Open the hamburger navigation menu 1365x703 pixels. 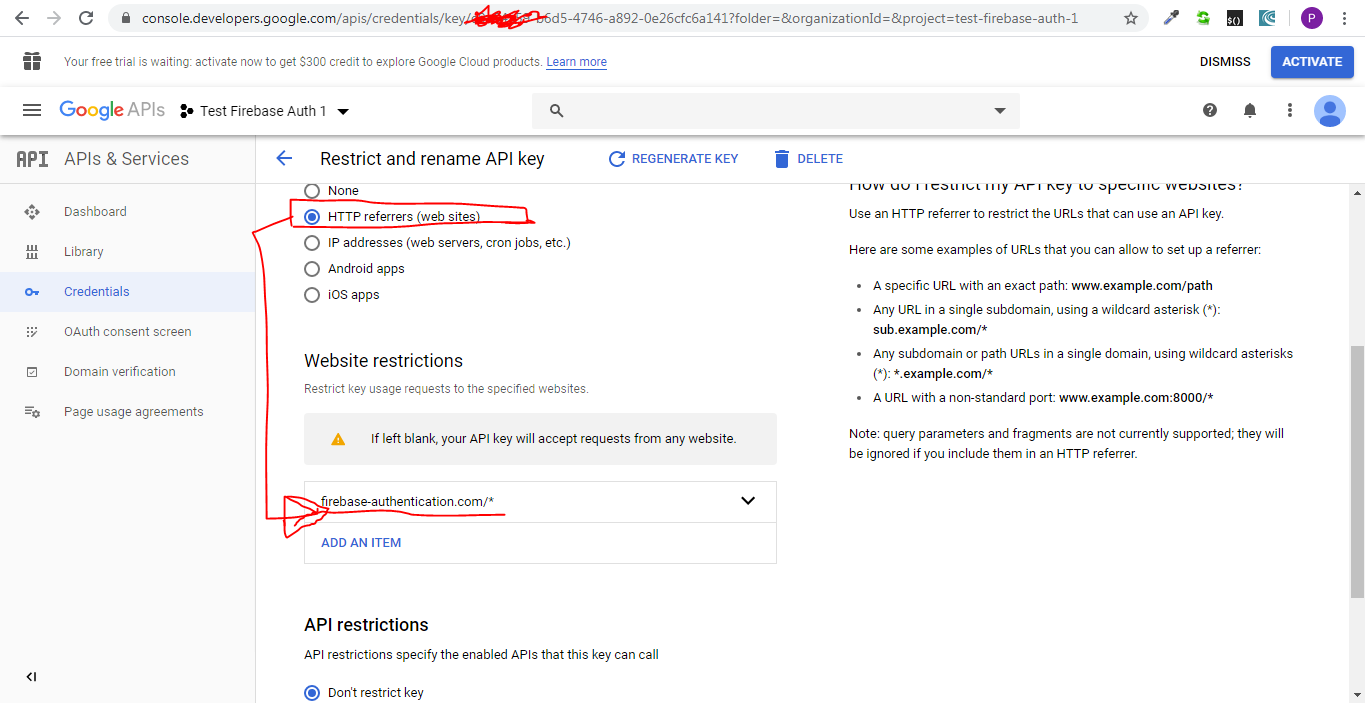point(32,111)
